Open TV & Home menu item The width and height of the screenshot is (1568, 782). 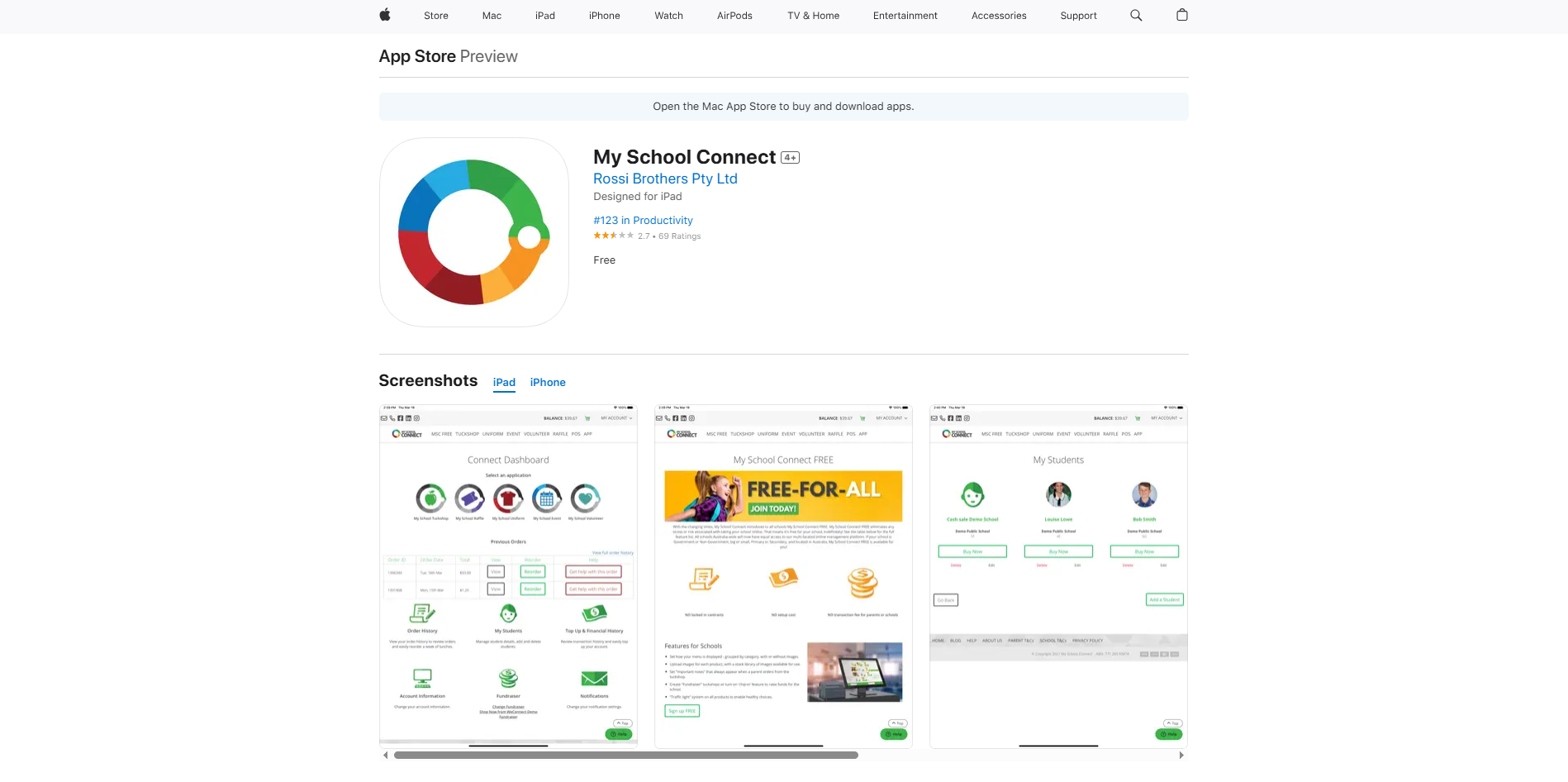(x=814, y=16)
